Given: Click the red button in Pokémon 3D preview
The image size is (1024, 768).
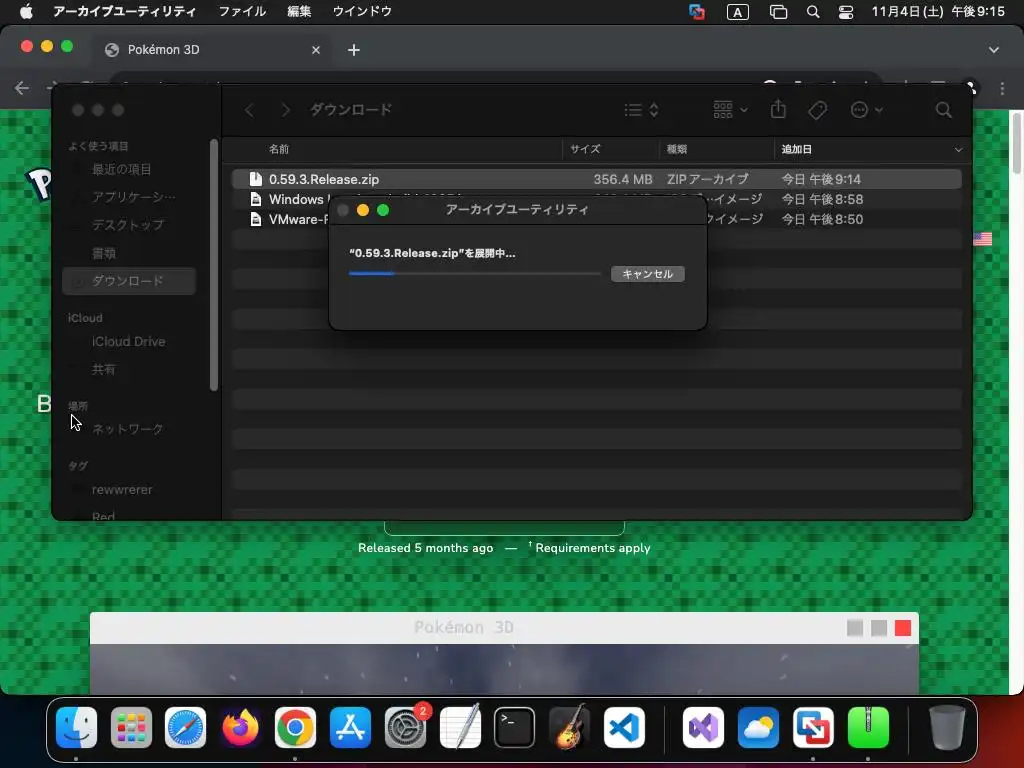Looking at the screenshot, I should point(903,628).
